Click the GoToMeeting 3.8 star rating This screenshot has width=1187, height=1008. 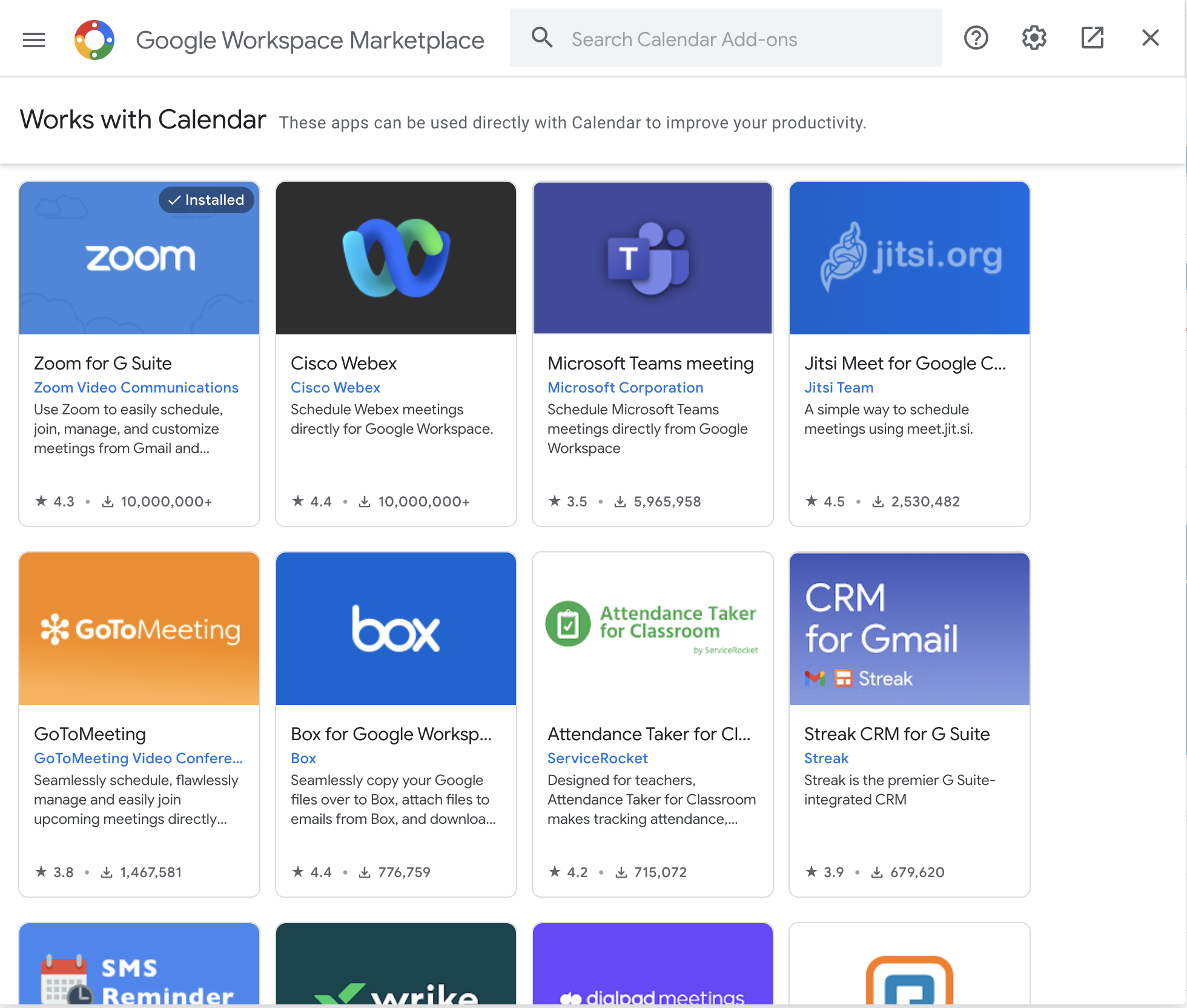coord(54,872)
